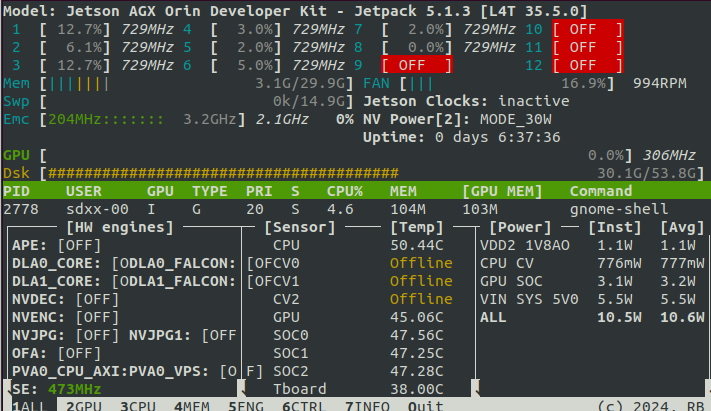Click the red OFF box for CPU 9
This screenshot has height=411, width=711.
(417, 65)
